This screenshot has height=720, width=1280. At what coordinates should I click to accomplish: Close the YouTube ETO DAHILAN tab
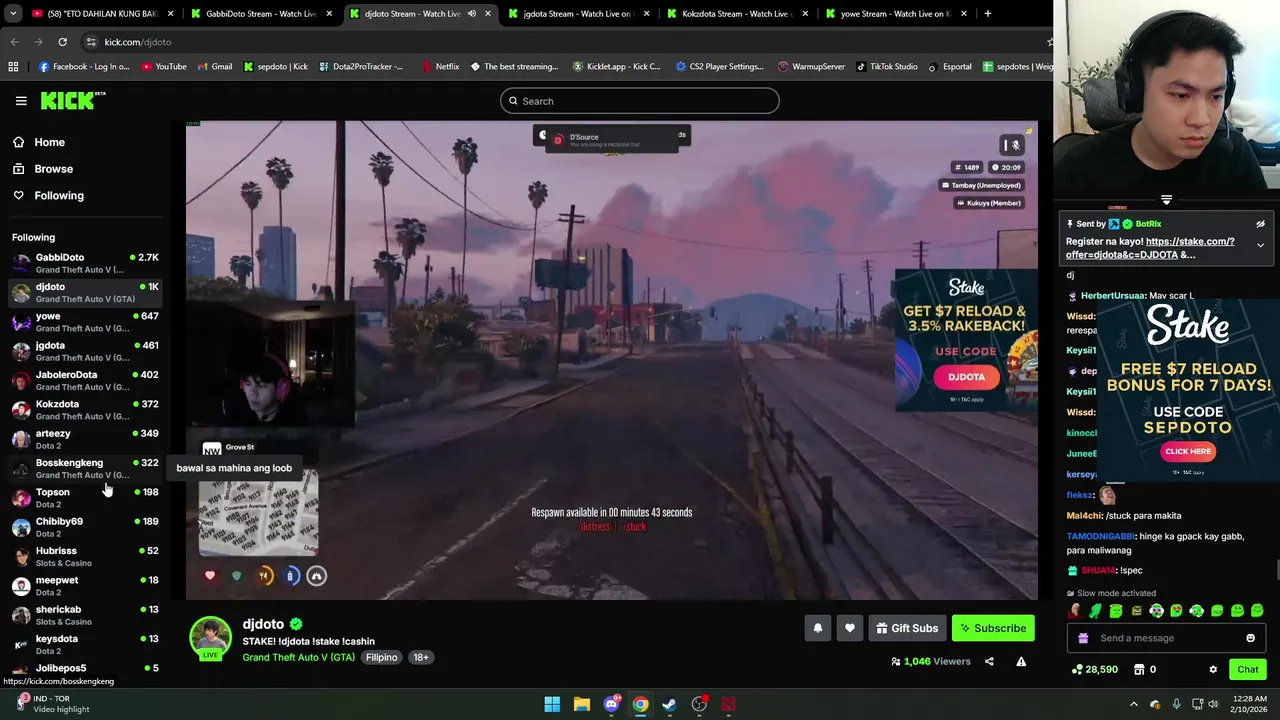tap(171, 14)
